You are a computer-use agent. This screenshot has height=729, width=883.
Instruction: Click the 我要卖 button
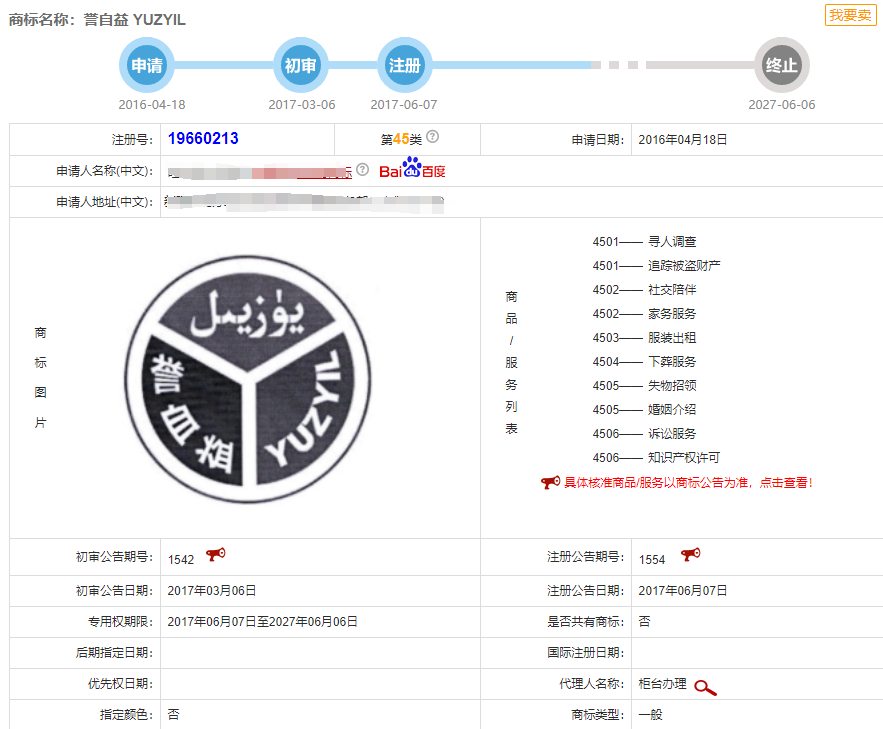(850, 15)
